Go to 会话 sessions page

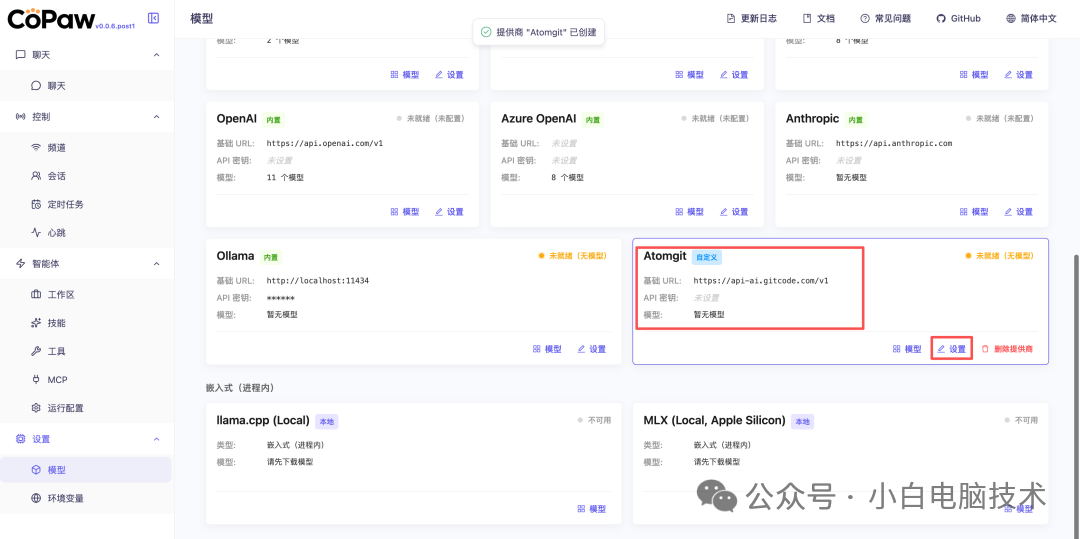85,176
